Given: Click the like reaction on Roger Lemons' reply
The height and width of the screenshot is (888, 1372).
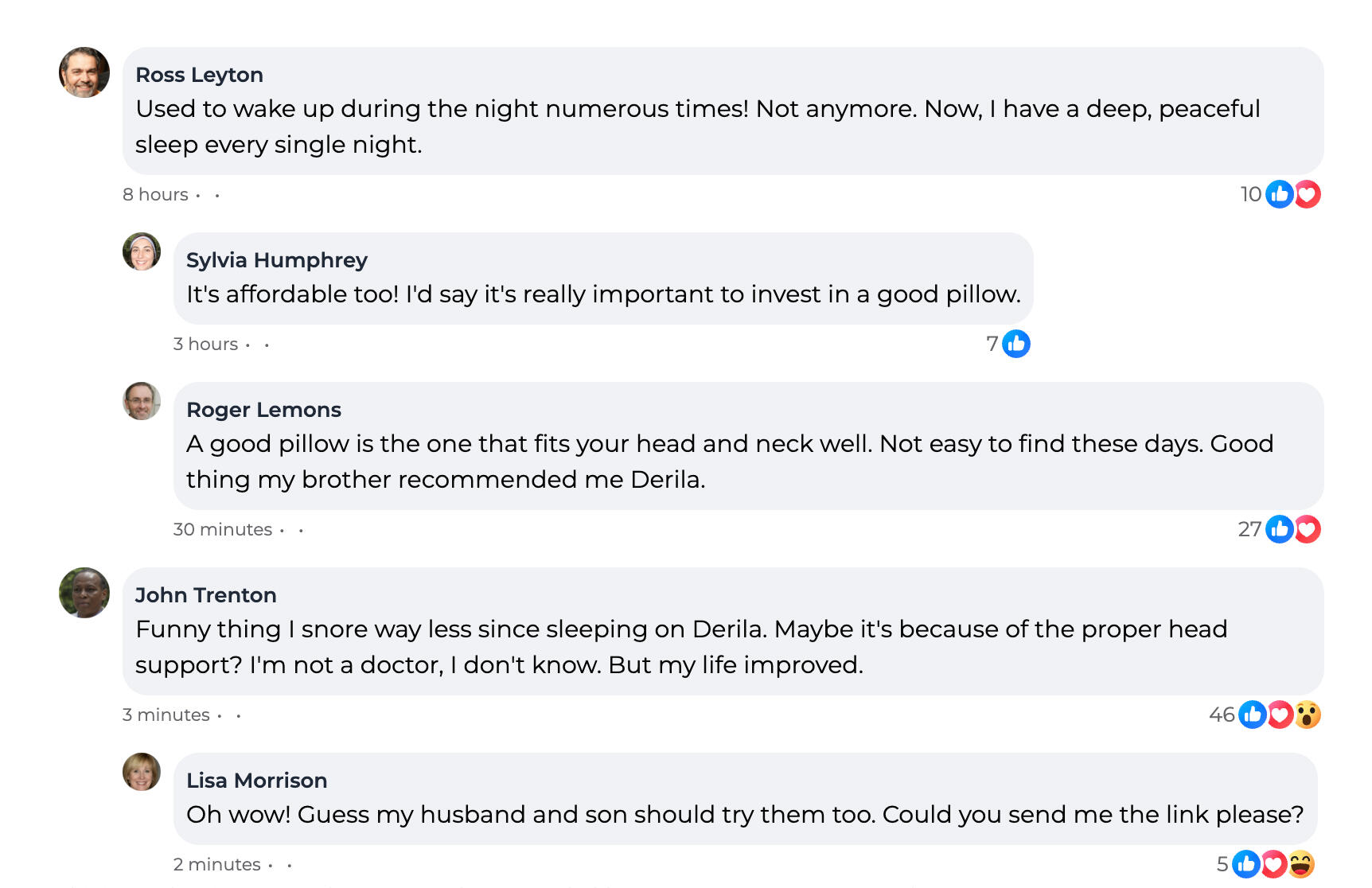Looking at the screenshot, I should click(1279, 529).
